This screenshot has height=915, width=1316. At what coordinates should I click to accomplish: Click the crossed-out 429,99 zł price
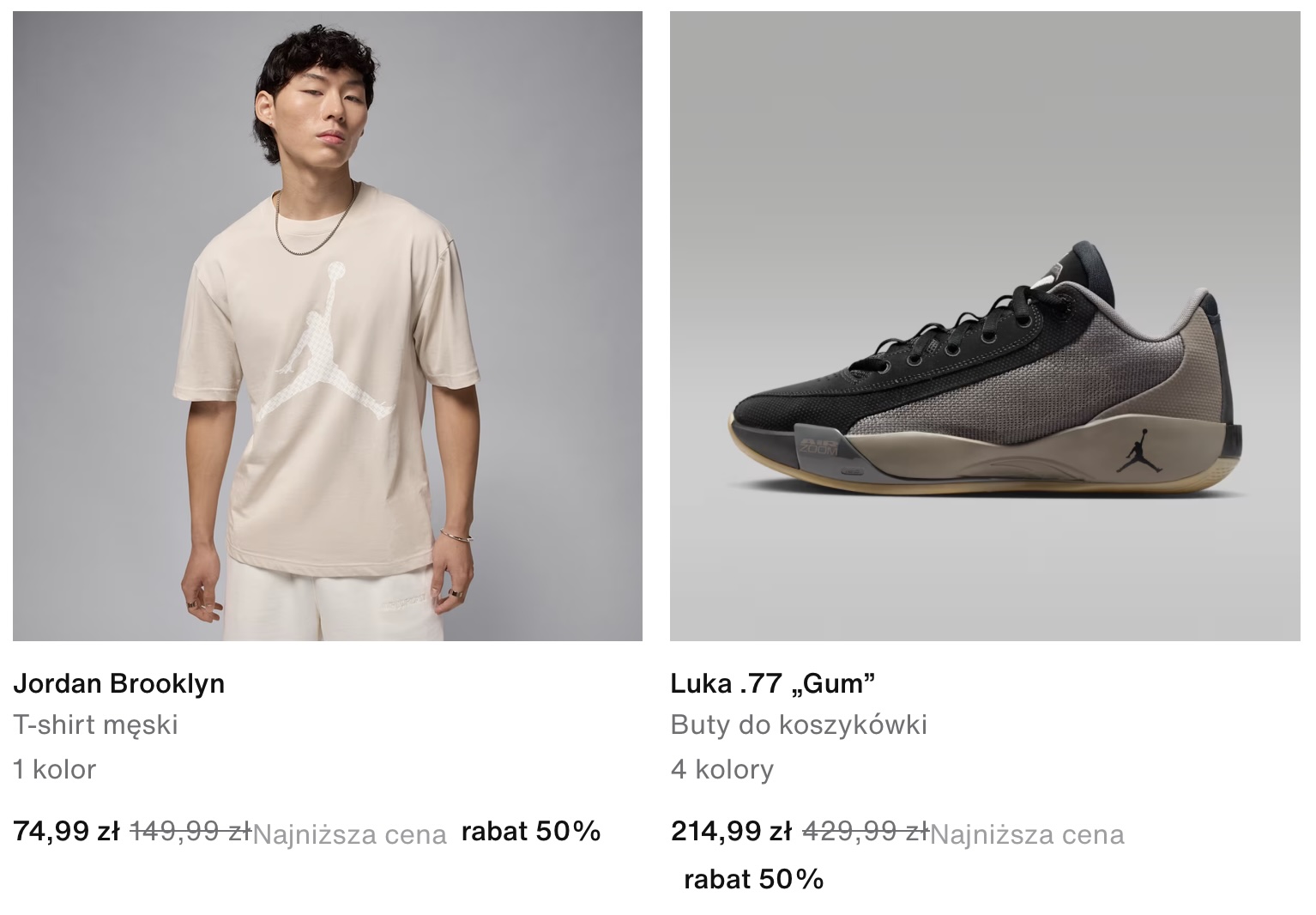pyautogui.click(x=865, y=831)
